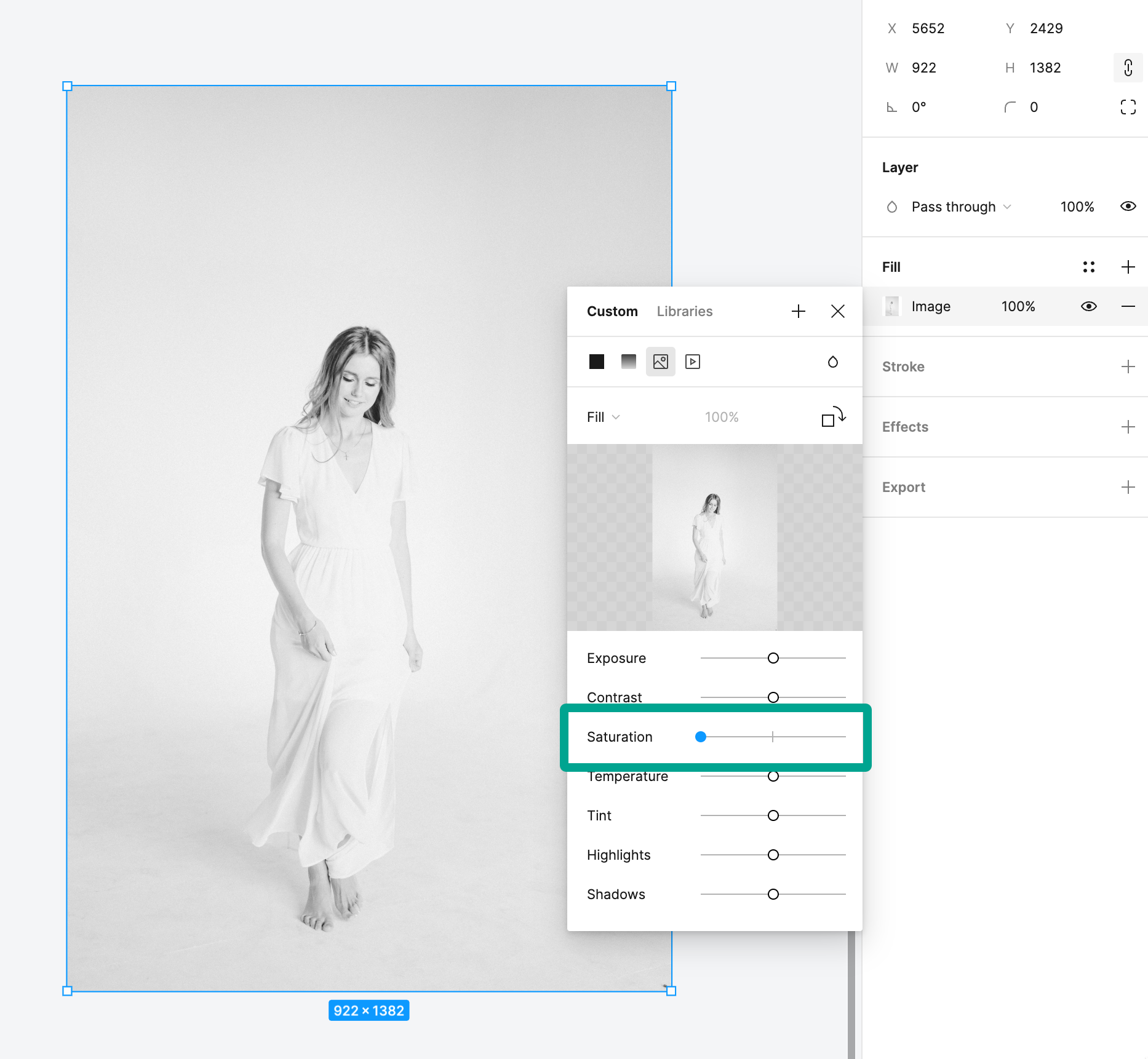Screen dimensions: 1148x1059
Task: Add a new Stroke
Action: point(1128,367)
